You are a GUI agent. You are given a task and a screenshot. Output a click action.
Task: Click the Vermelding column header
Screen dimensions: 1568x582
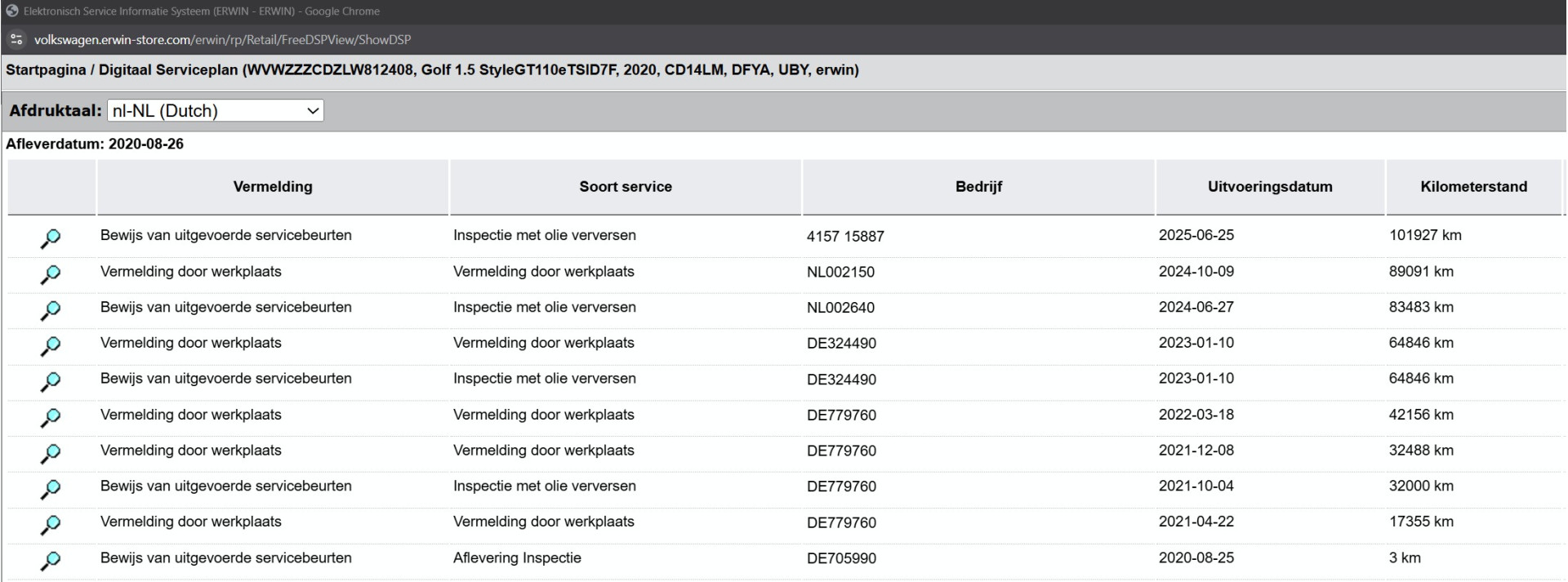coord(273,187)
